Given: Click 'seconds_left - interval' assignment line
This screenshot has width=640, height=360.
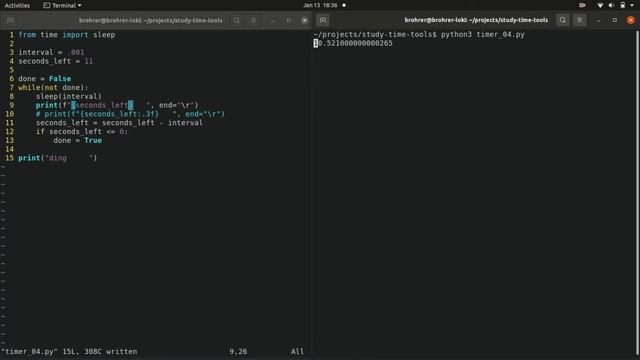Looking at the screenshot, I should 119,123.
